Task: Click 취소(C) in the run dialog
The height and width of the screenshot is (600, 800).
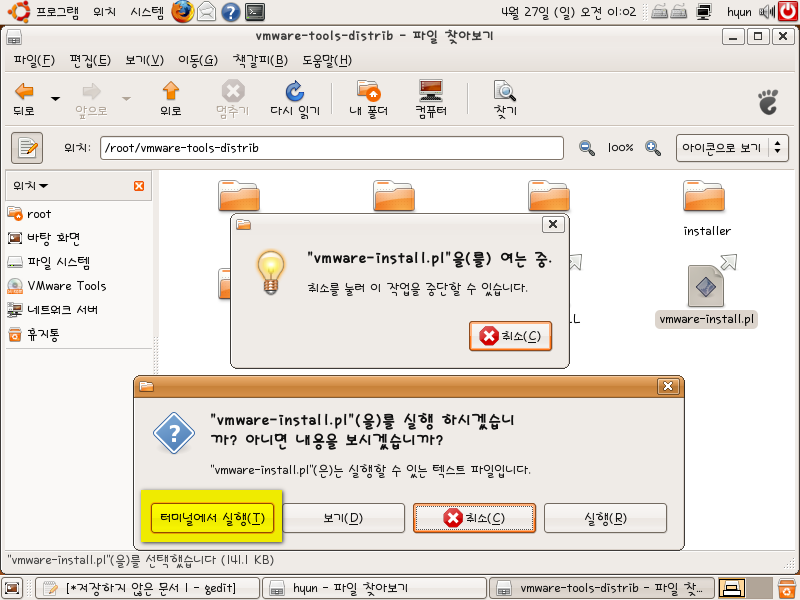Action: coord(474,518)
